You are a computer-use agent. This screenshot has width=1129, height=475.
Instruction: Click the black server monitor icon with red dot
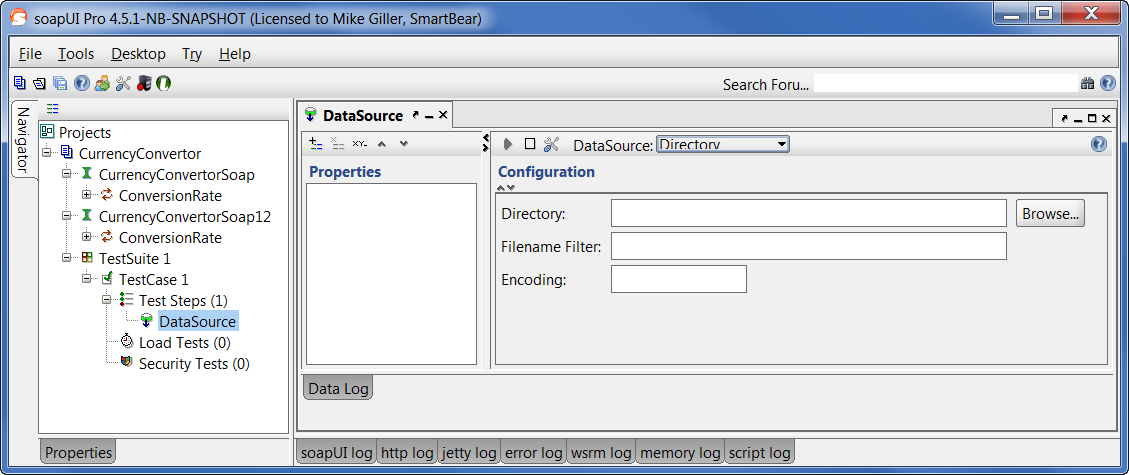click(144, 83)
